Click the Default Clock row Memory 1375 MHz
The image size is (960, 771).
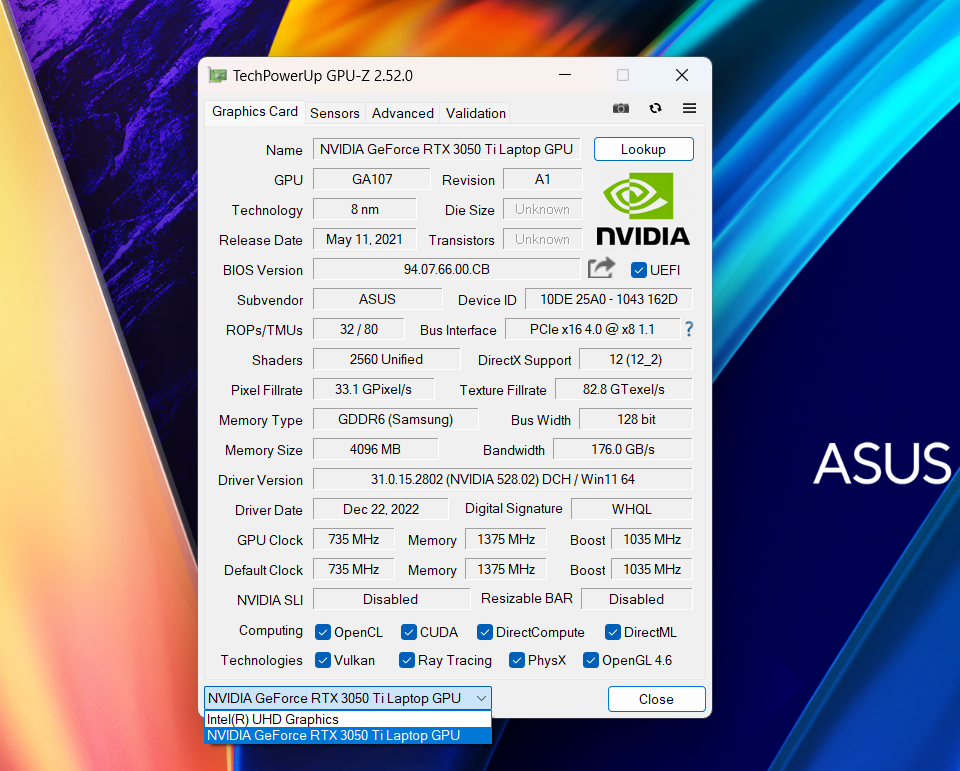pos(506,569)
